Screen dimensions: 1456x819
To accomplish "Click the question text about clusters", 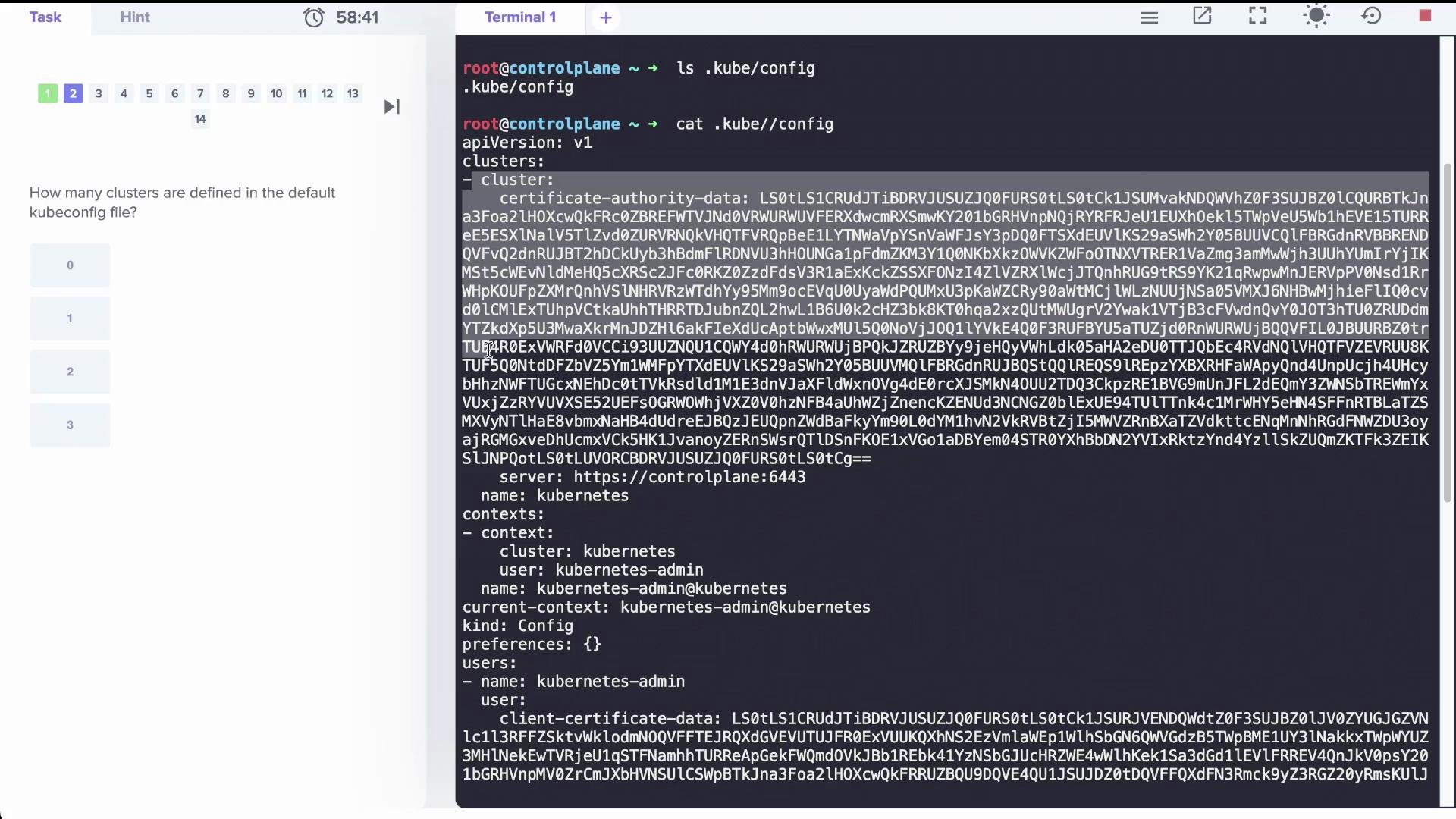I will click(x=182, y=202).
